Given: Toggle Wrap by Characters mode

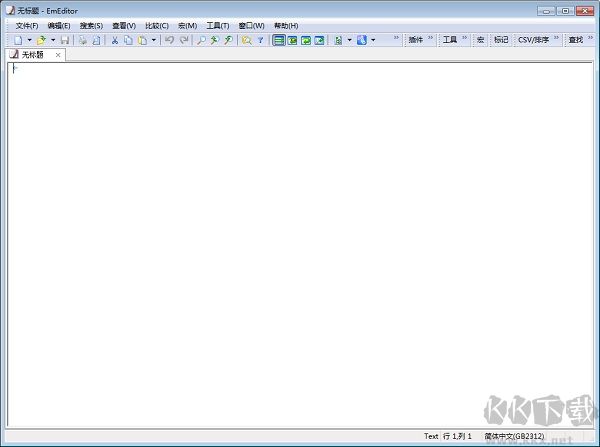Looking at the screenshot, I should (x=292, y=40).
